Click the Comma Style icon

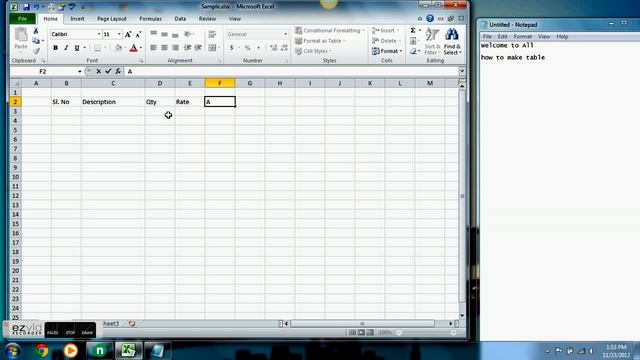pyautogui.click(x=258, y=48)
